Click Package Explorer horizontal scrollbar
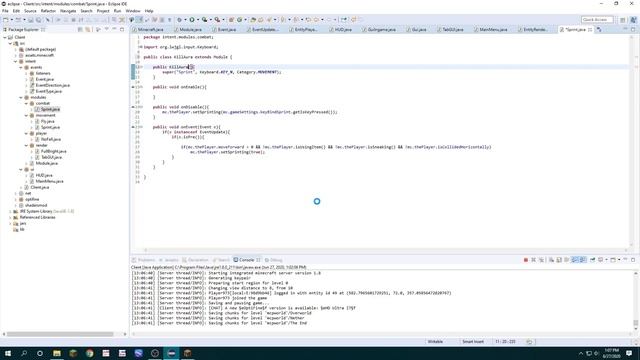This screenshot has height=360, width=640. pyautogui.click(x=60, y=334)
